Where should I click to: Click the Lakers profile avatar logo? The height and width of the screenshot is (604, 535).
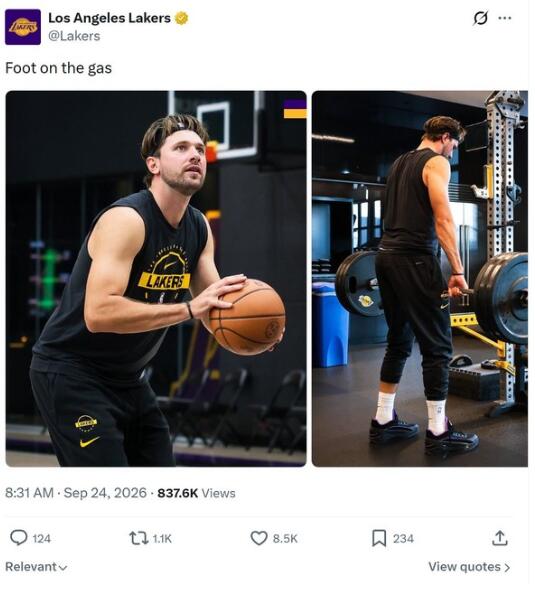pos(23,27)
